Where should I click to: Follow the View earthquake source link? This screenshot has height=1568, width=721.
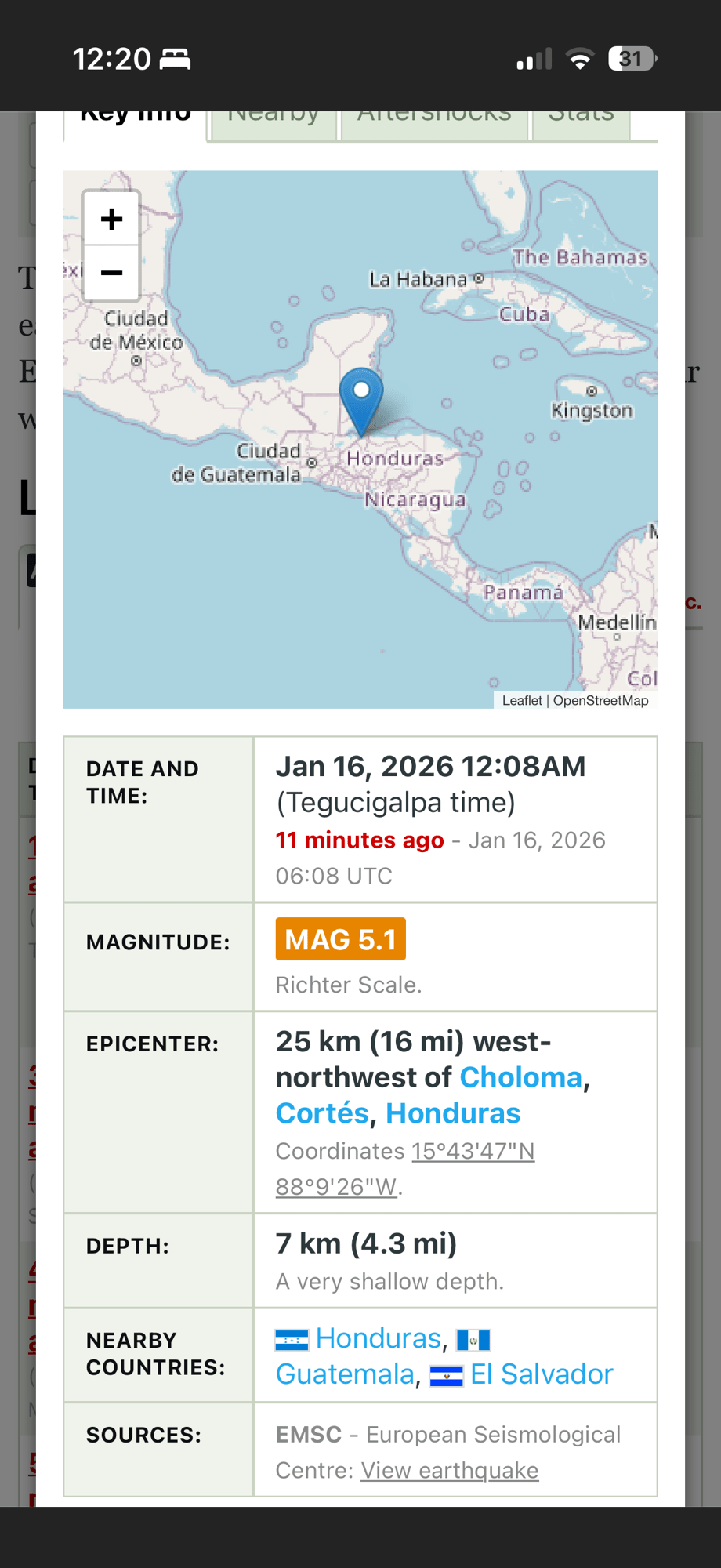click(x=449, y=1470)
